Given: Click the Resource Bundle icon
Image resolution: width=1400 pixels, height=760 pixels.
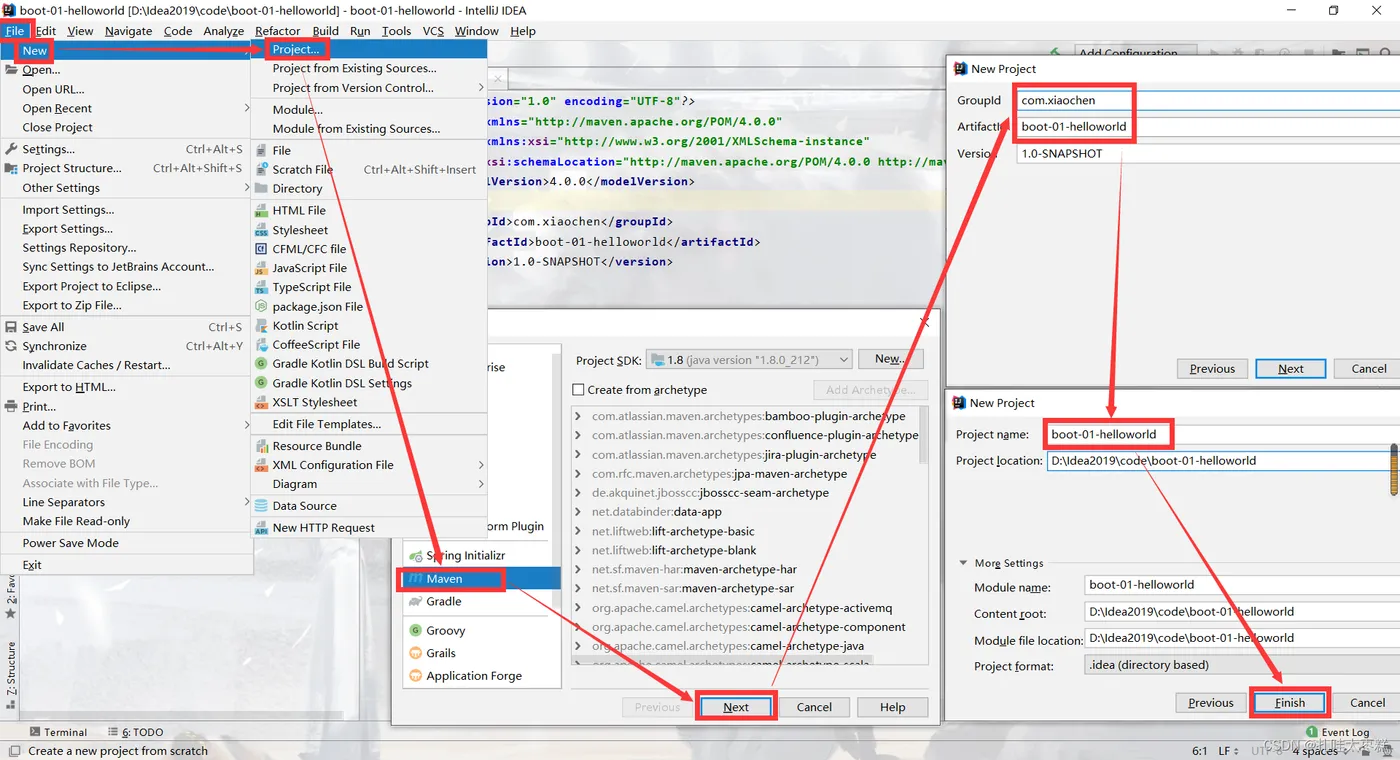Looking at the screenshot, I should 261,446.
